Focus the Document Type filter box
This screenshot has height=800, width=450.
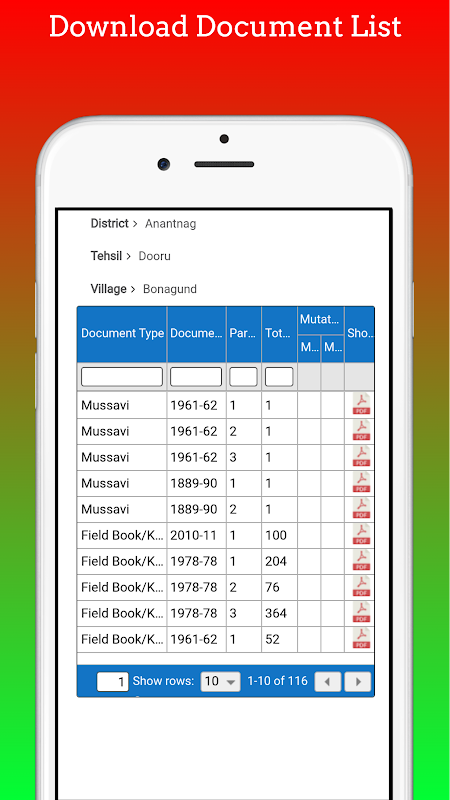[x=122, y=377]
